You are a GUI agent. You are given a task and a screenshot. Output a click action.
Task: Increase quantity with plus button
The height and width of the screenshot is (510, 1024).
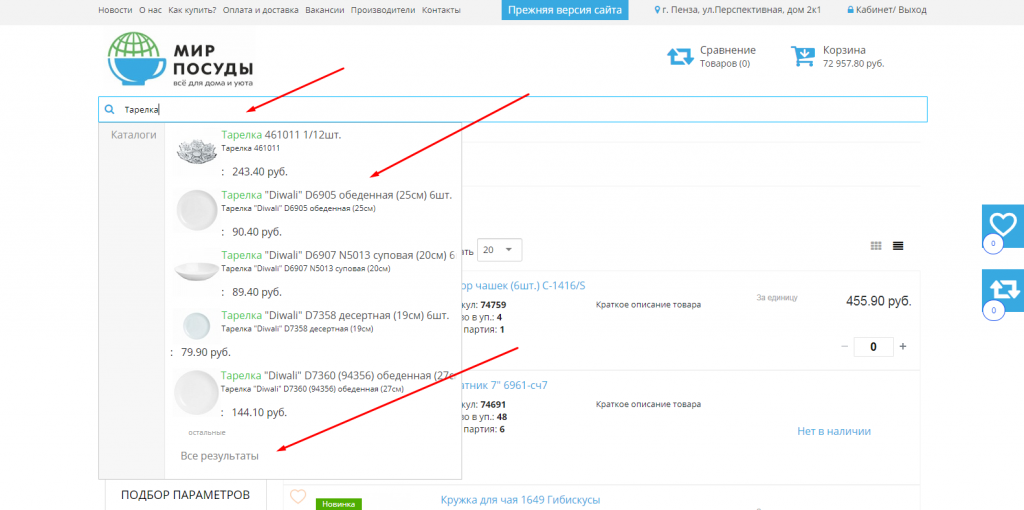[x=903, y=346]
